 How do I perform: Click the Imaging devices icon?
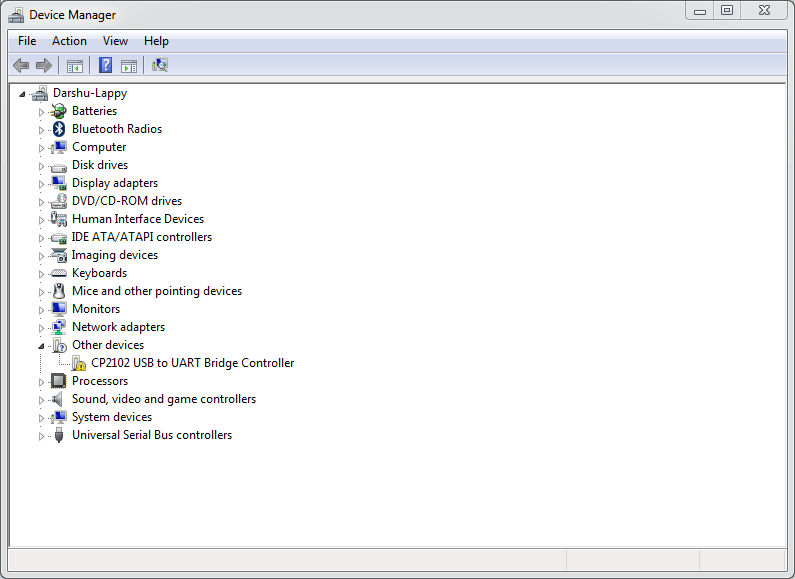pyautogui.click(x=59, y=255)
